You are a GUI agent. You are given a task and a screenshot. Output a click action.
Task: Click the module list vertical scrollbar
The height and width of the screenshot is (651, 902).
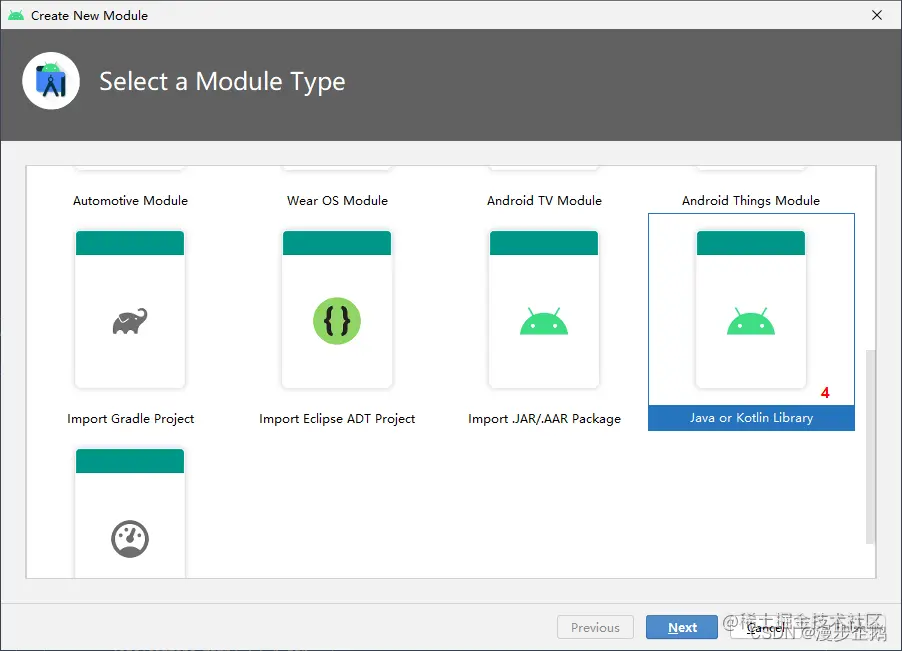(x=870, y=446)
